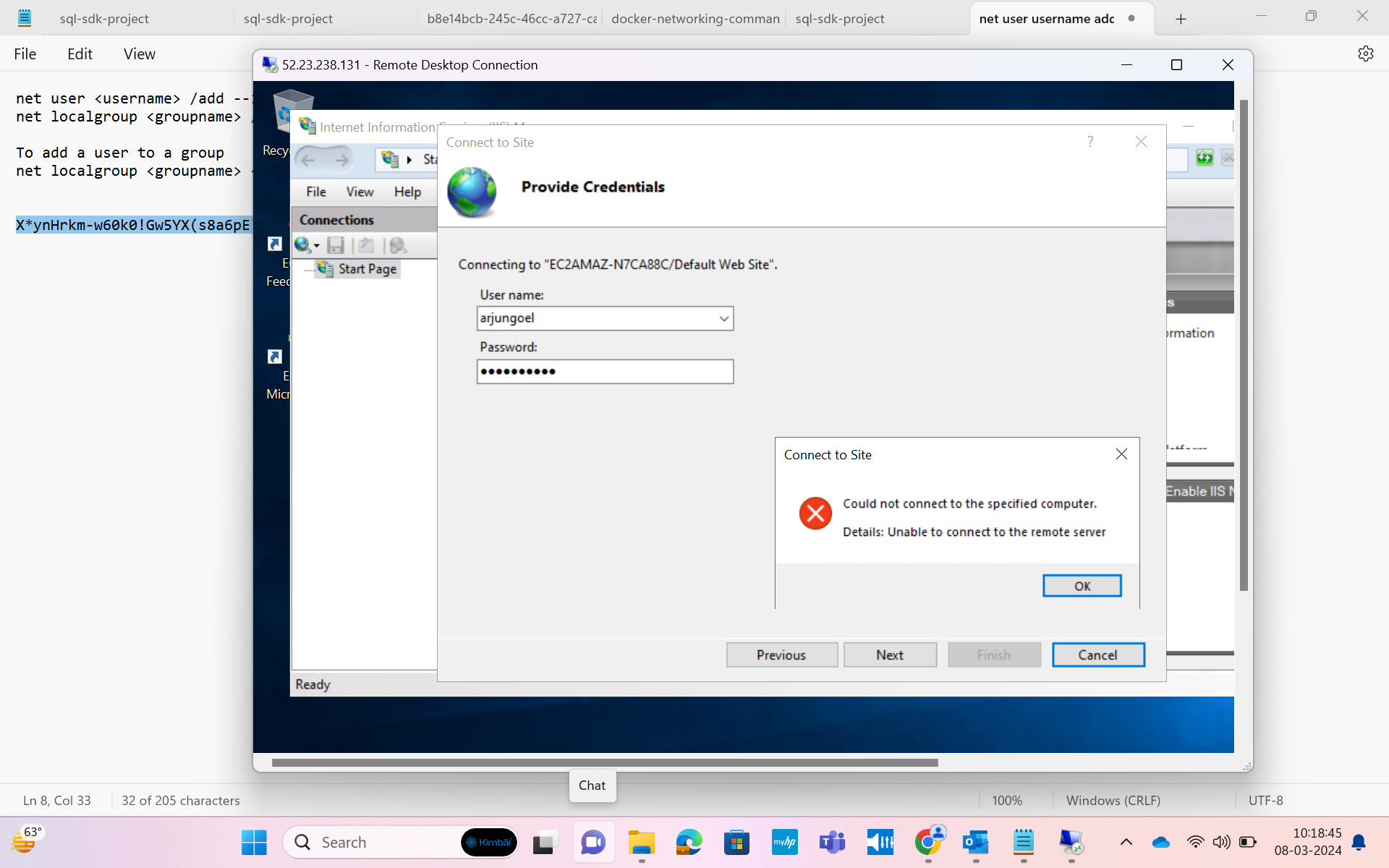Click the horizontal scrollbar of remote desktop
The height and width of the screenshot is (868, 1389).
tap(605, 762)
